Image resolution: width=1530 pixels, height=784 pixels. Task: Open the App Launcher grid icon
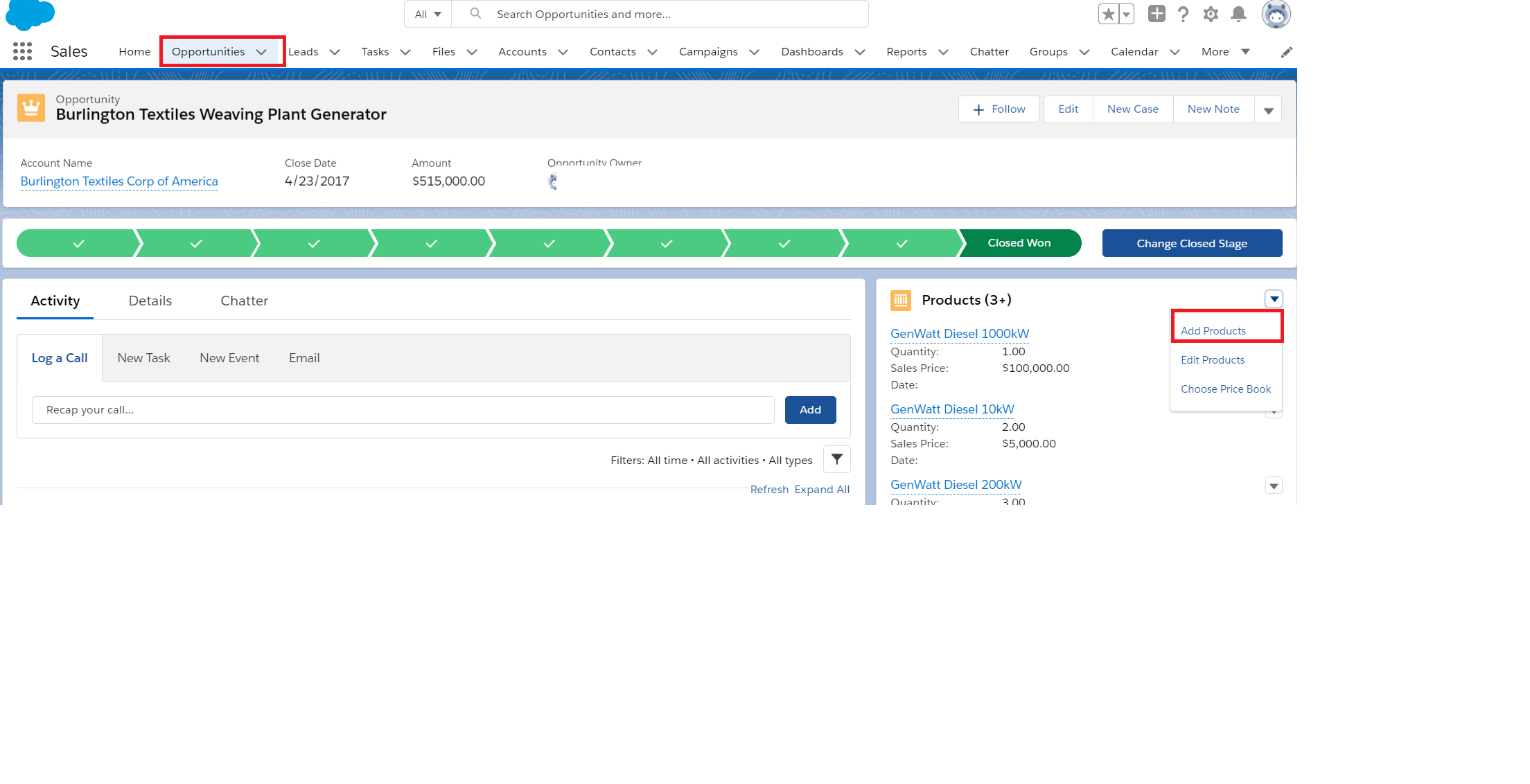click(22, 51)
